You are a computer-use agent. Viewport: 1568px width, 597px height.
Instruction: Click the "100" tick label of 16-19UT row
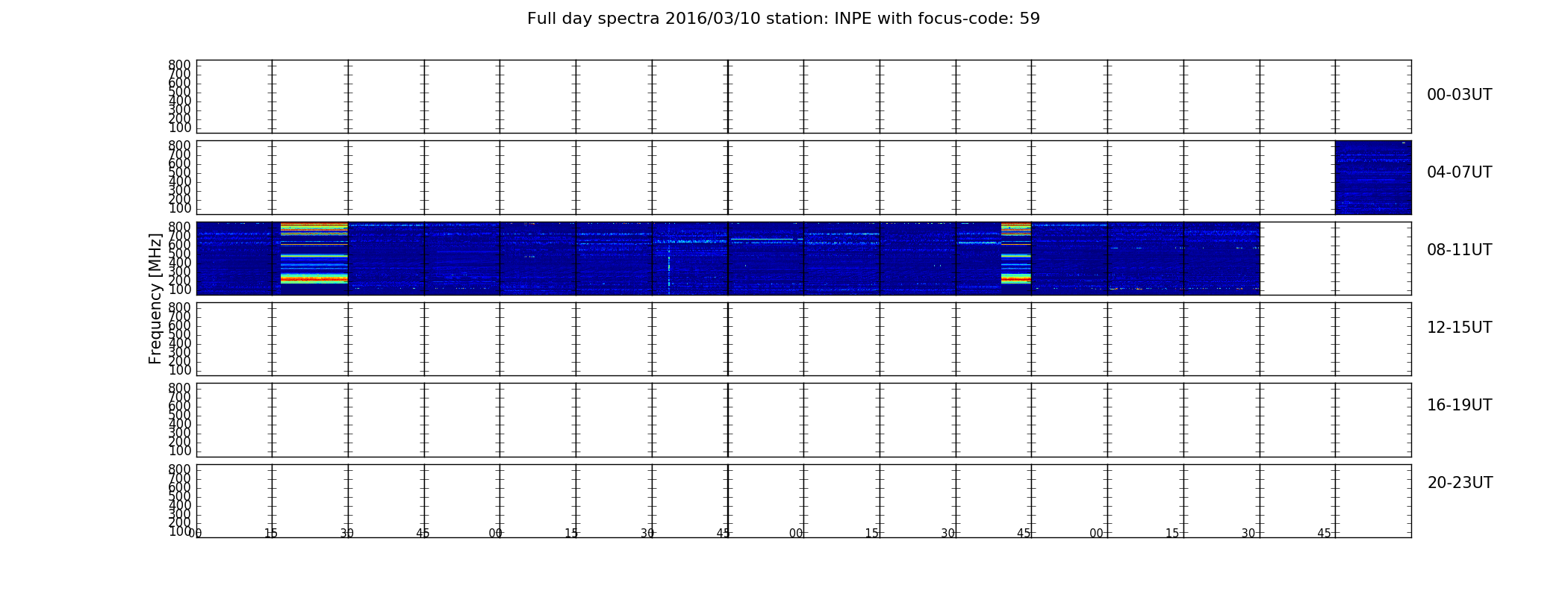(179, 451)
